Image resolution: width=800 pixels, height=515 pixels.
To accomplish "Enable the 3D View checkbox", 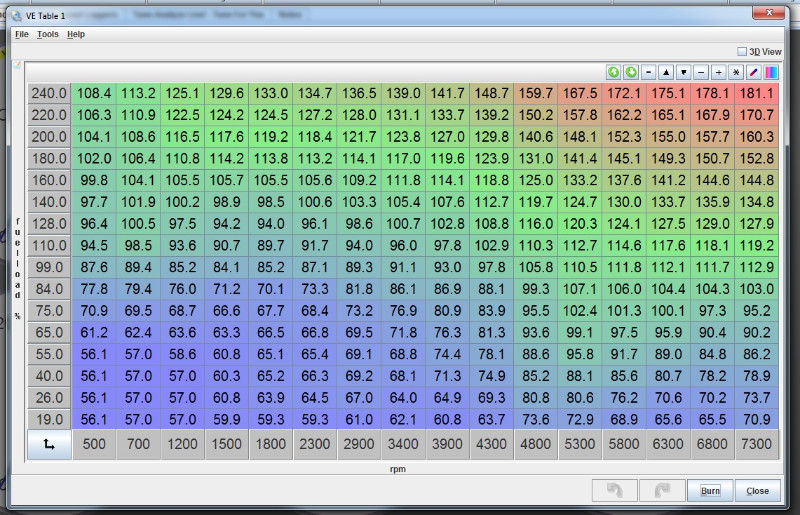I will point(742,52).
